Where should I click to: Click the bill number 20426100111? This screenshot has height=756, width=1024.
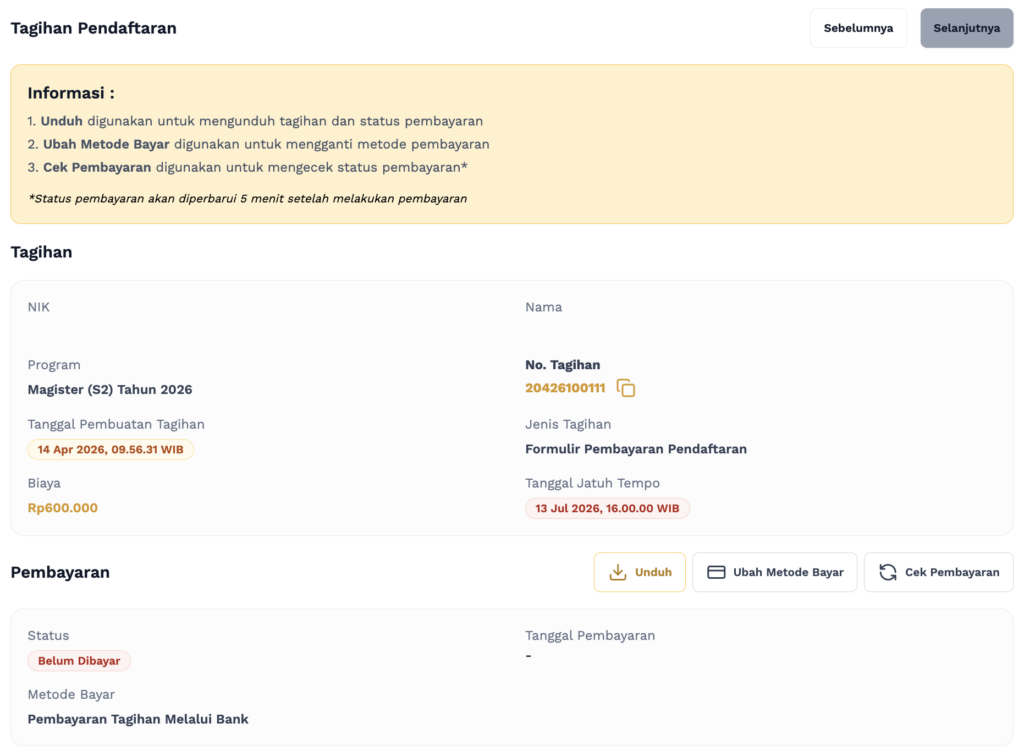tap(565, 388)
